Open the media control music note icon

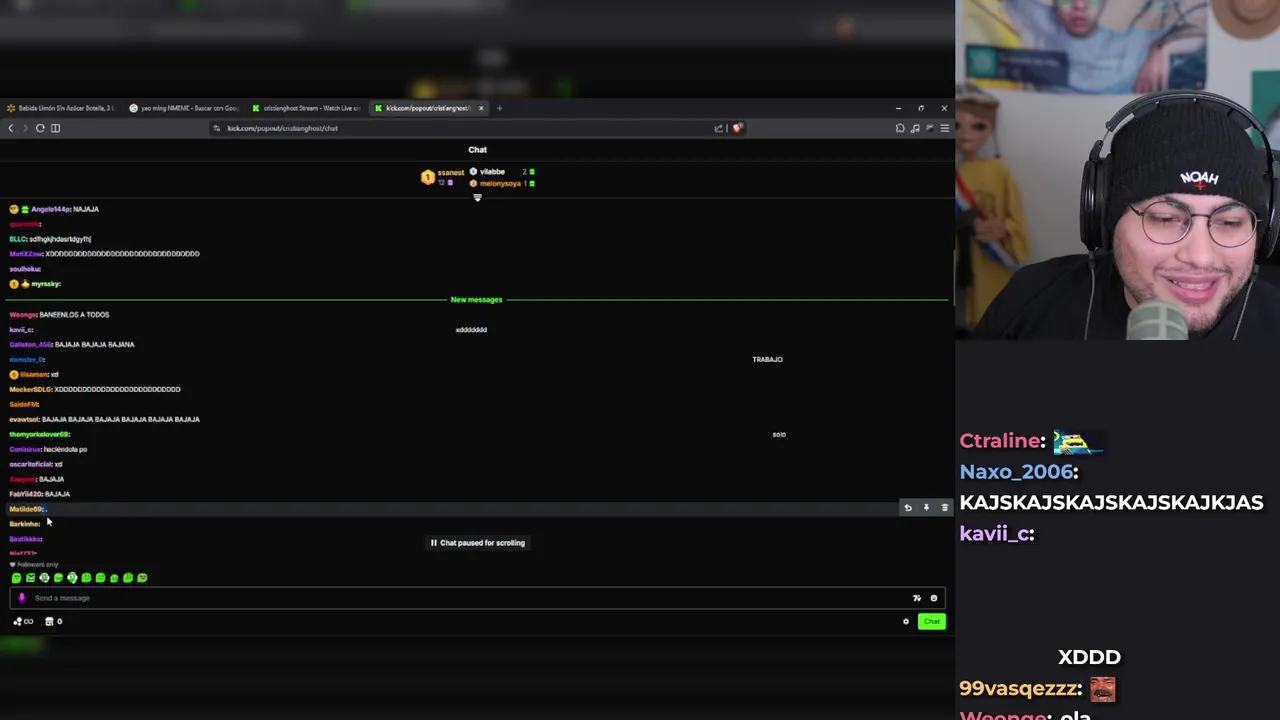[x=915, y=128]
